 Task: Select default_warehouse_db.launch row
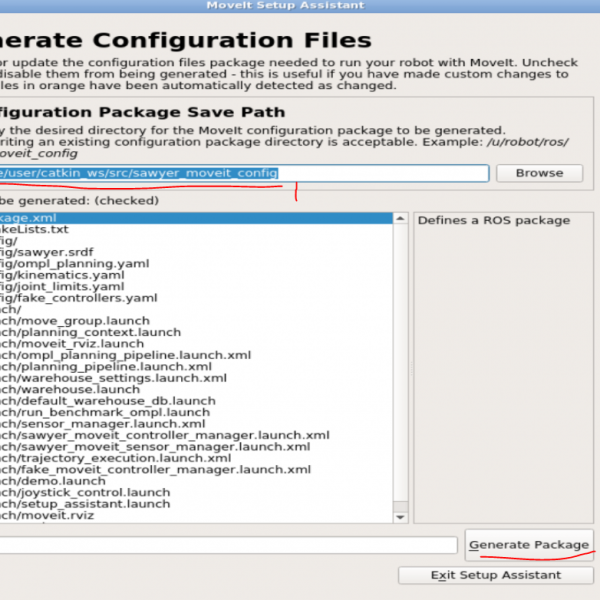[x=196, y=401]
